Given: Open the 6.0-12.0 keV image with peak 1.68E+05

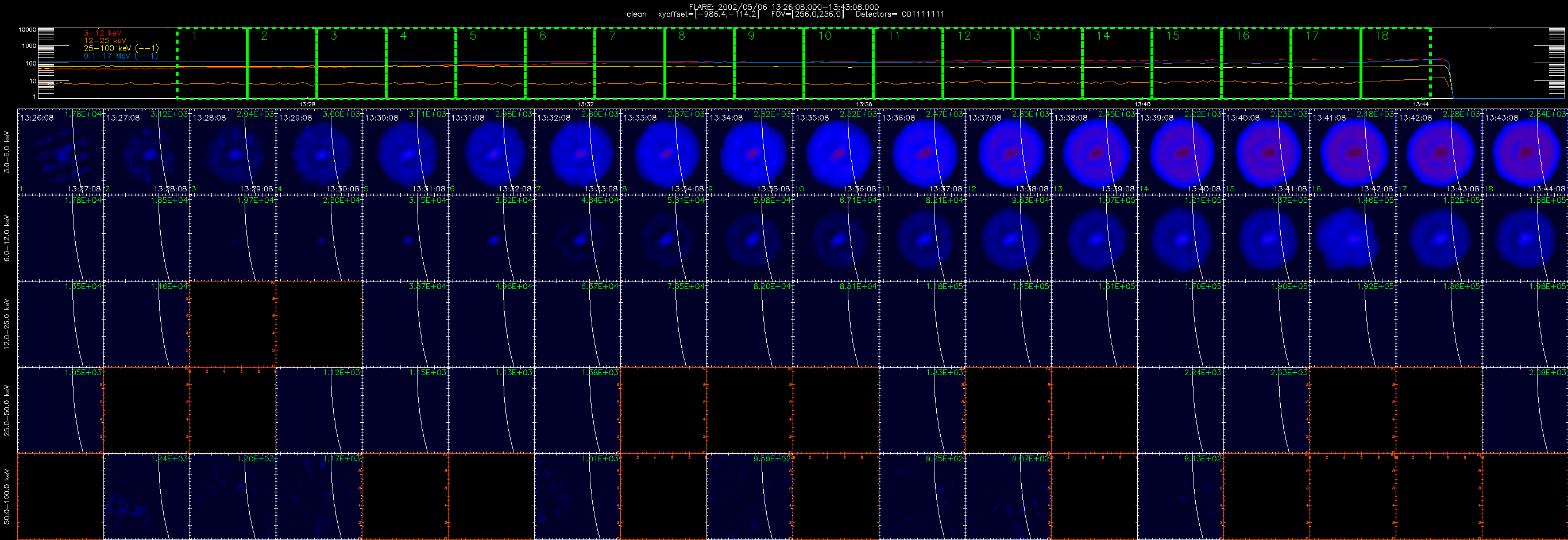Looking at the screenshot, I should click(1525, 238).
